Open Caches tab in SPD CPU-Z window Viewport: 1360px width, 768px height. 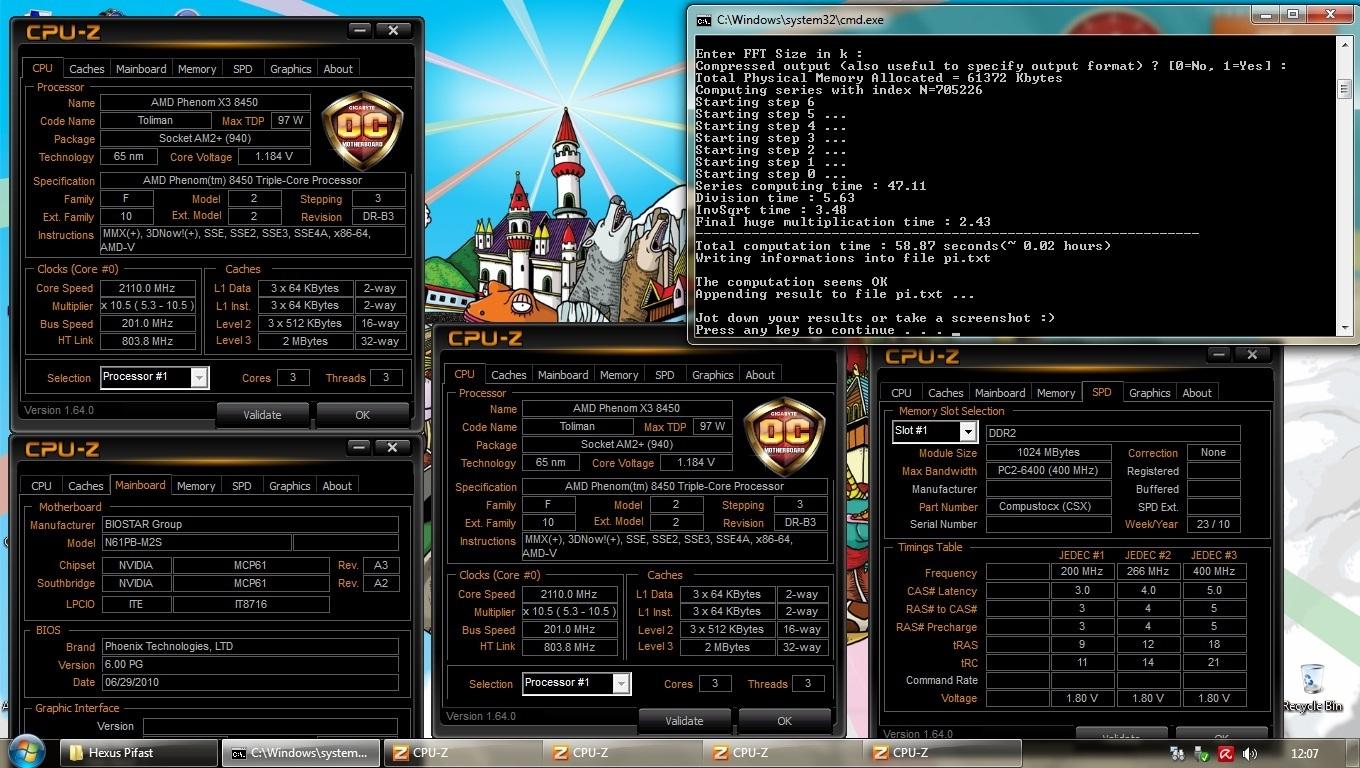(946, 393)
